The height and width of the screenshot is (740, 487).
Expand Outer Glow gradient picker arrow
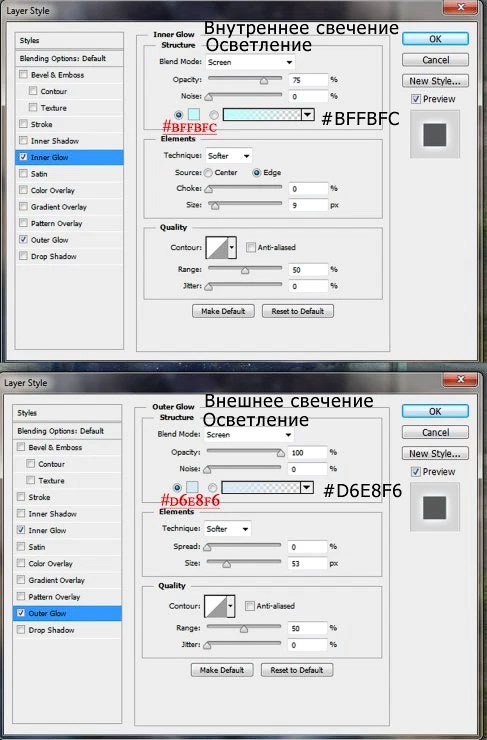307,487
